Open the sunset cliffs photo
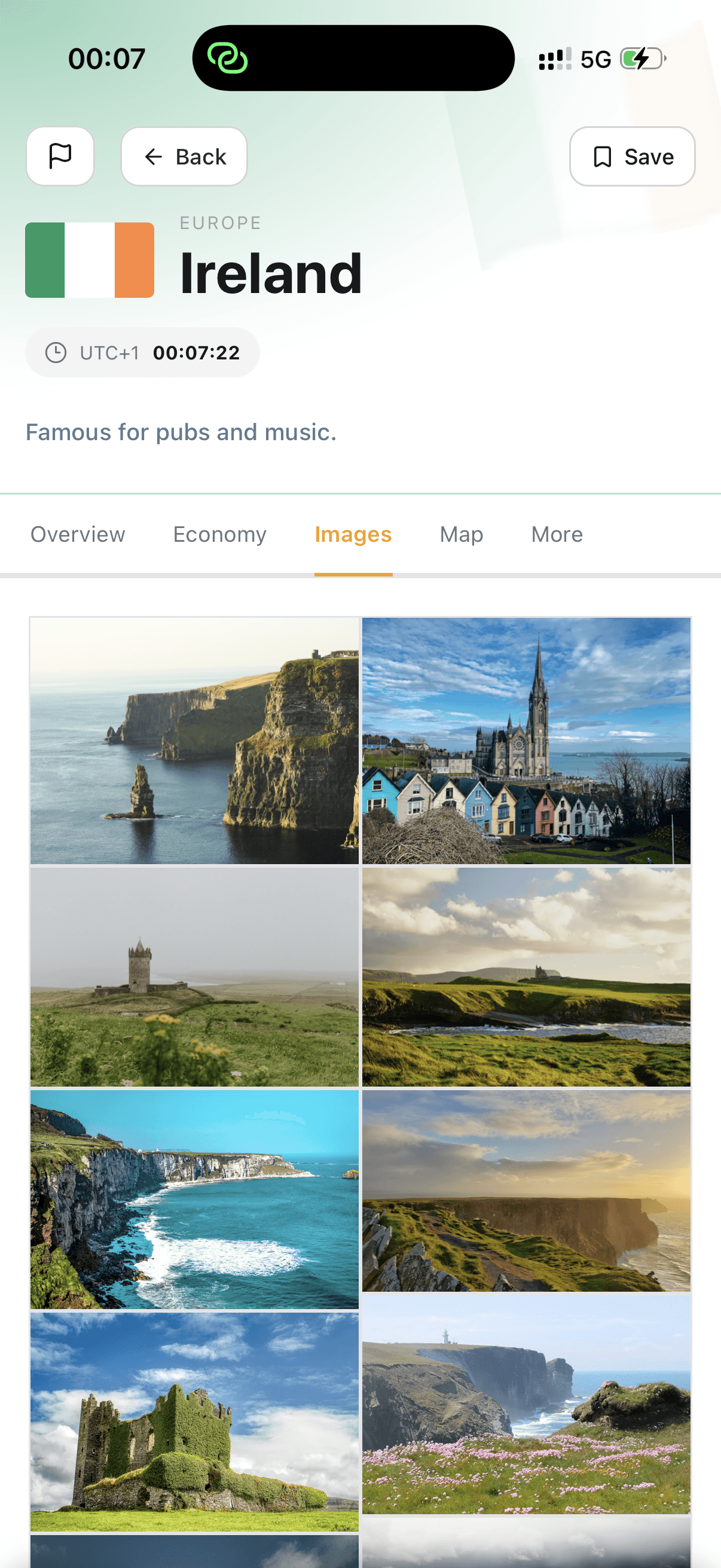 point(526,1191)
